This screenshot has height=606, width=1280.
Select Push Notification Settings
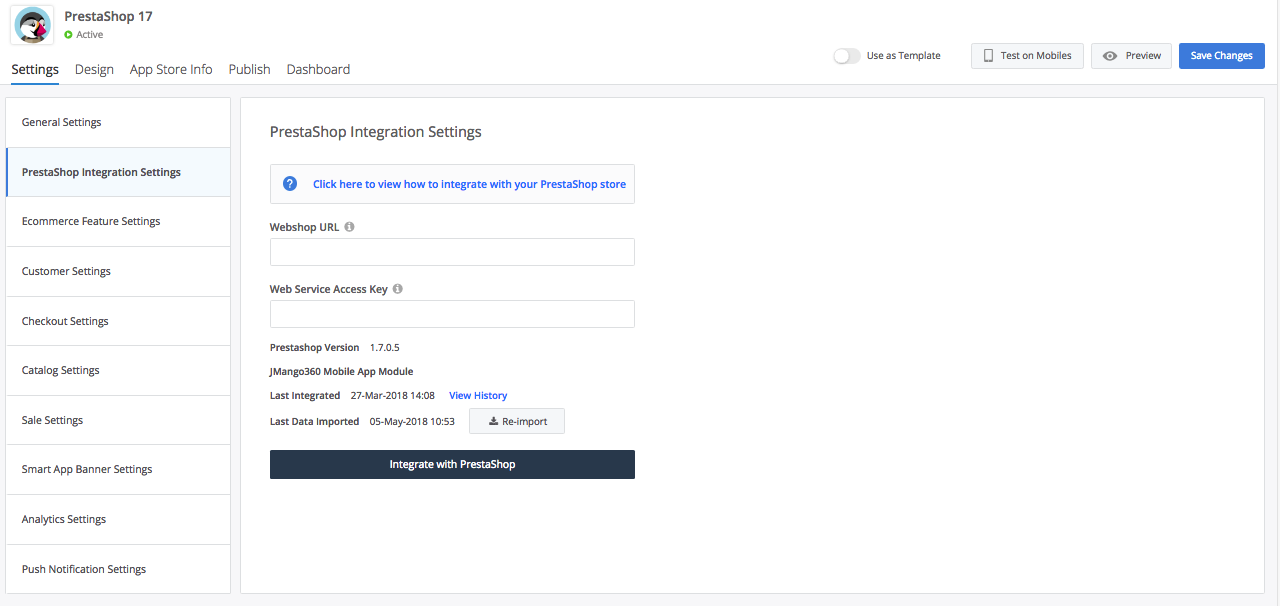(118, 569)
